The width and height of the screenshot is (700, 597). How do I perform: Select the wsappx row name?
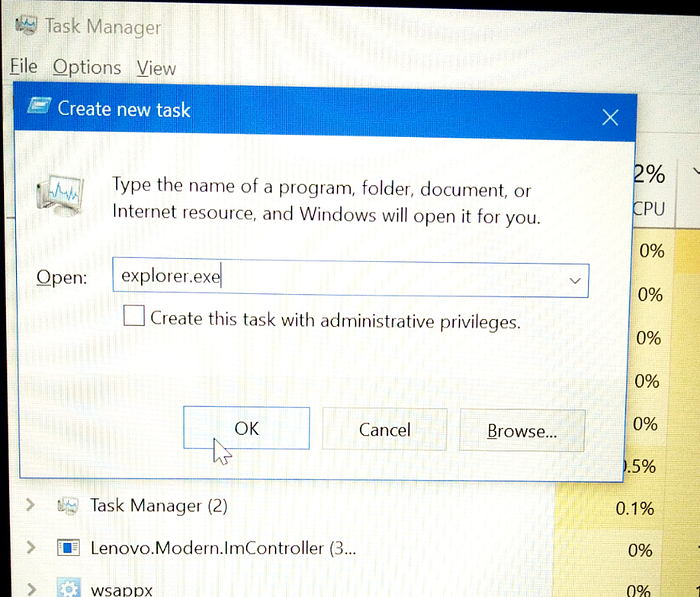[x=122, y=590]
